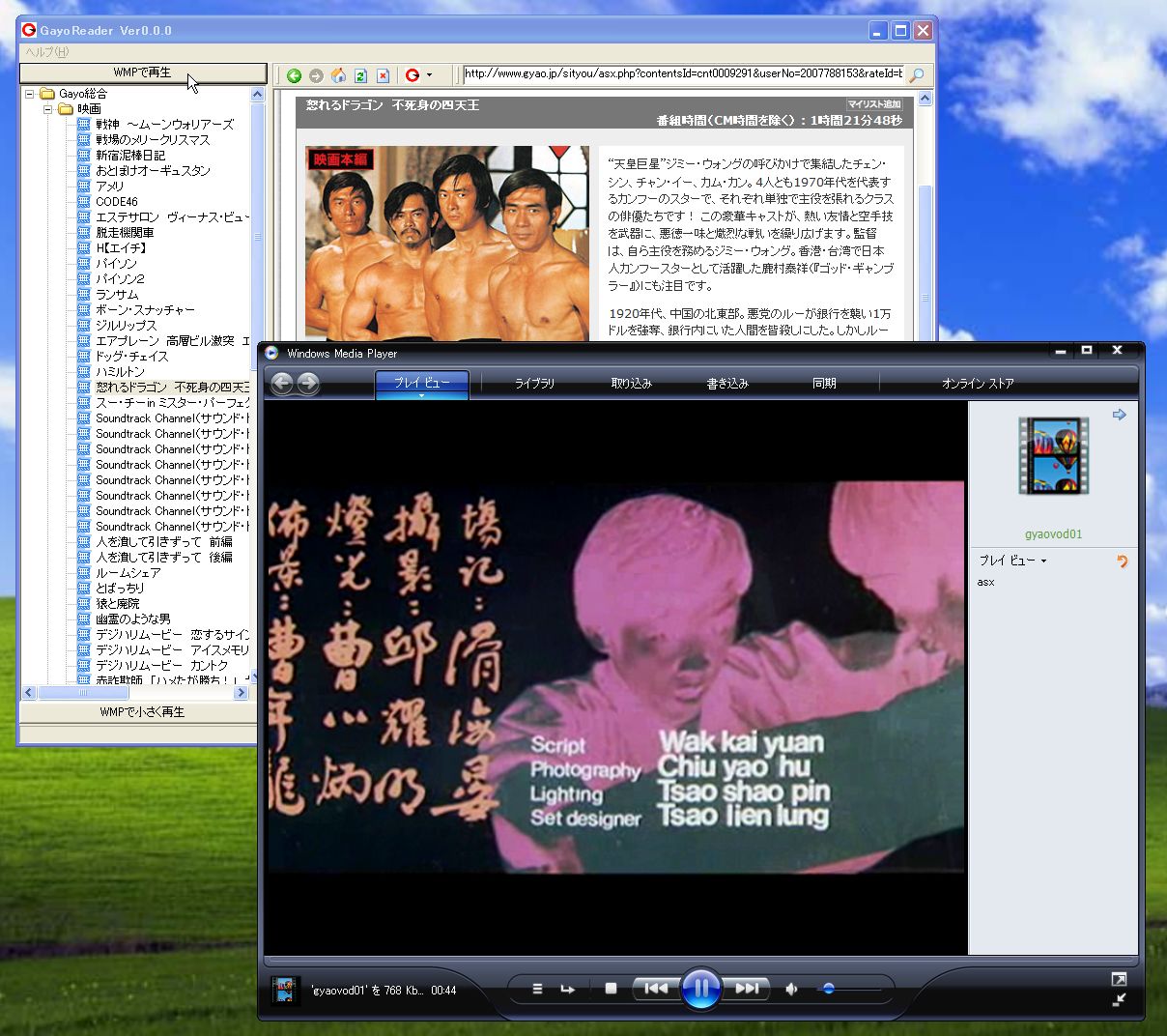The height and width of the screenshot is (1036, 1167).
Task: Open the 同期 tab in Media Player
Action: pyautogui.click(x=824, y=384)
